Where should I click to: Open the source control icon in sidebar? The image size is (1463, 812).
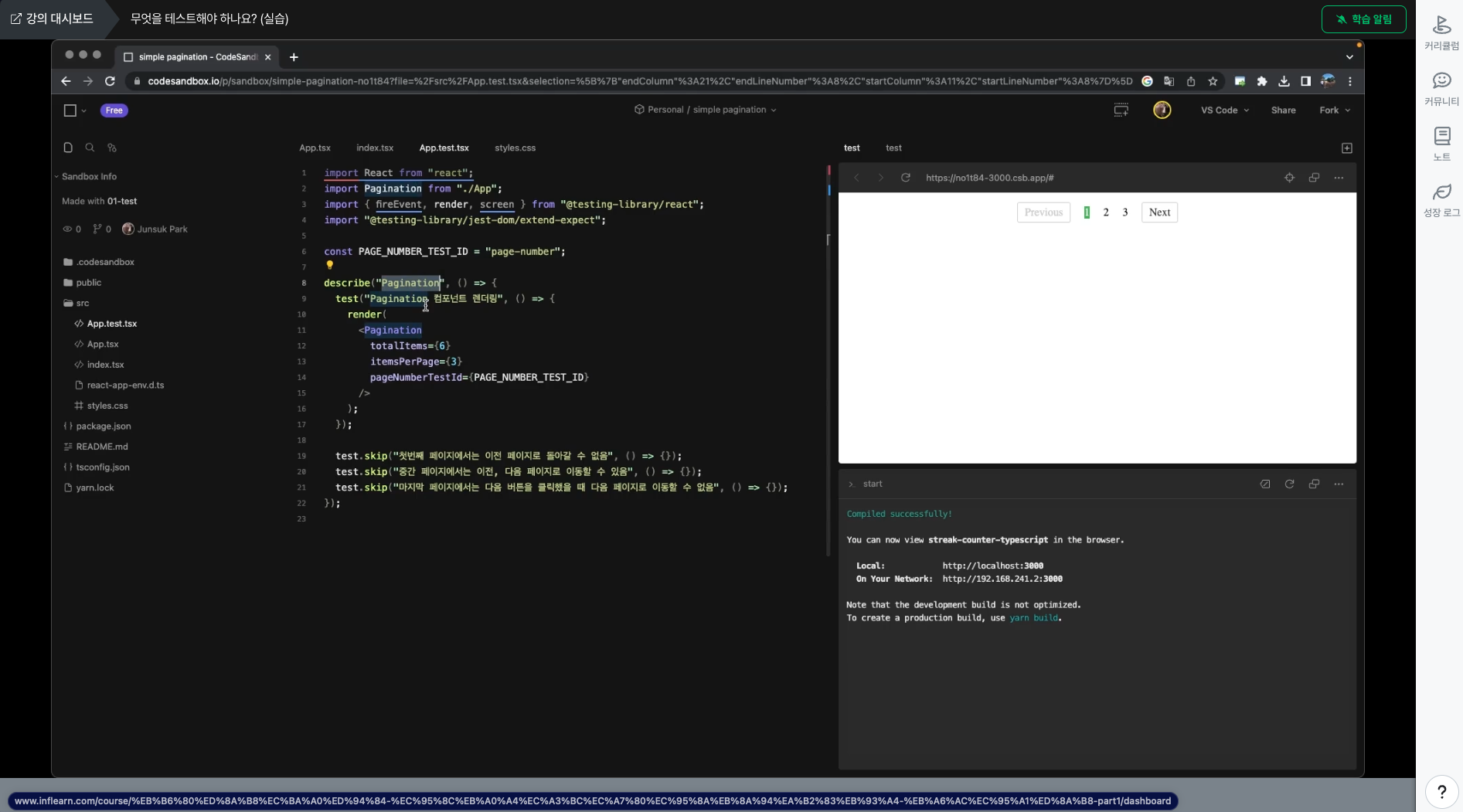coord(112,148)
